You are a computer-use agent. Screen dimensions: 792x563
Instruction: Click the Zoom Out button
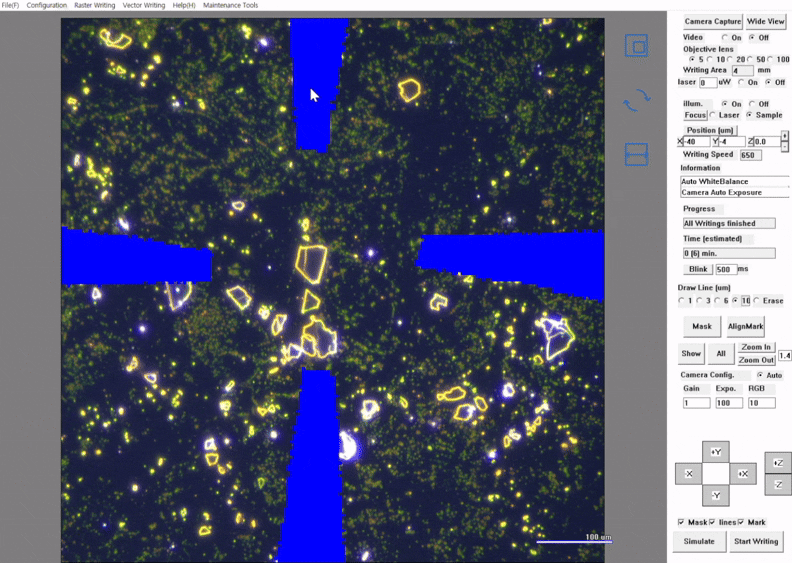click(x=756, y=360)
